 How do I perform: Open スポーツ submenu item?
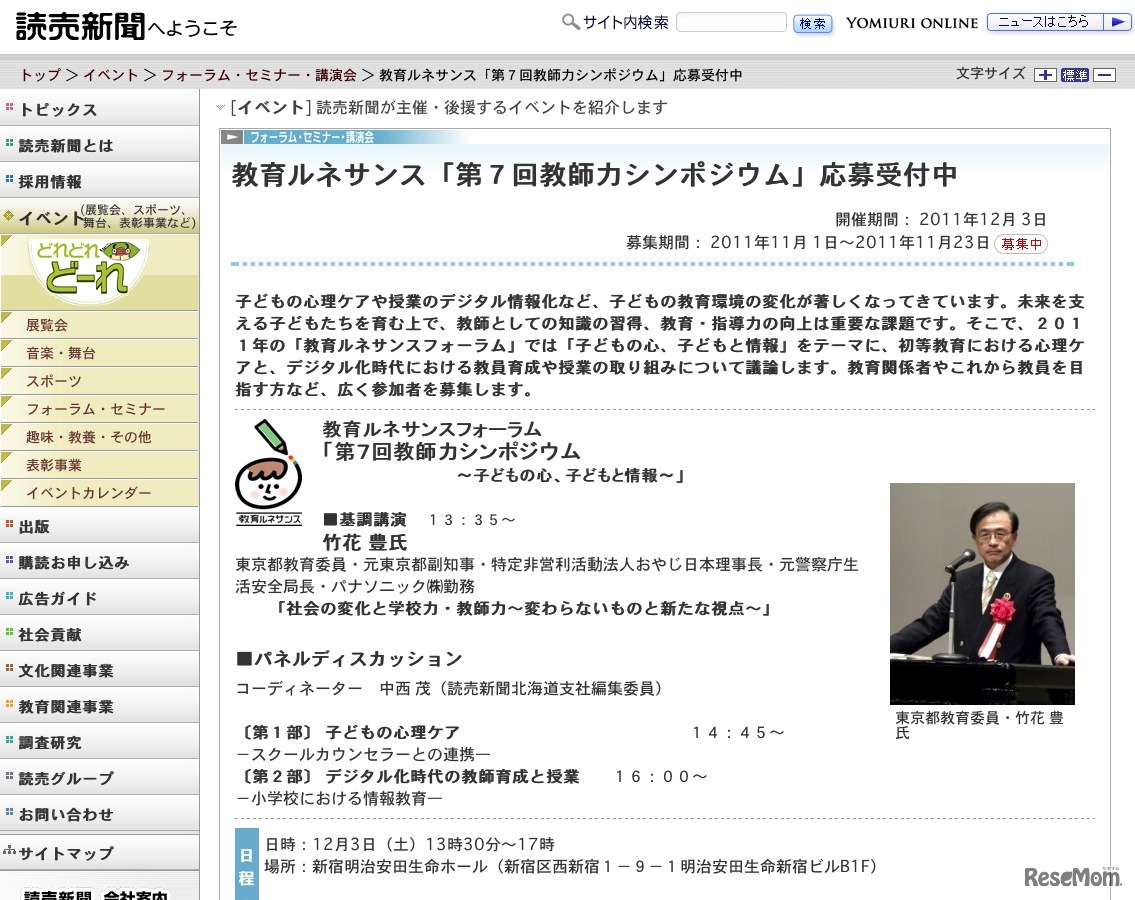tap(99, 381)
